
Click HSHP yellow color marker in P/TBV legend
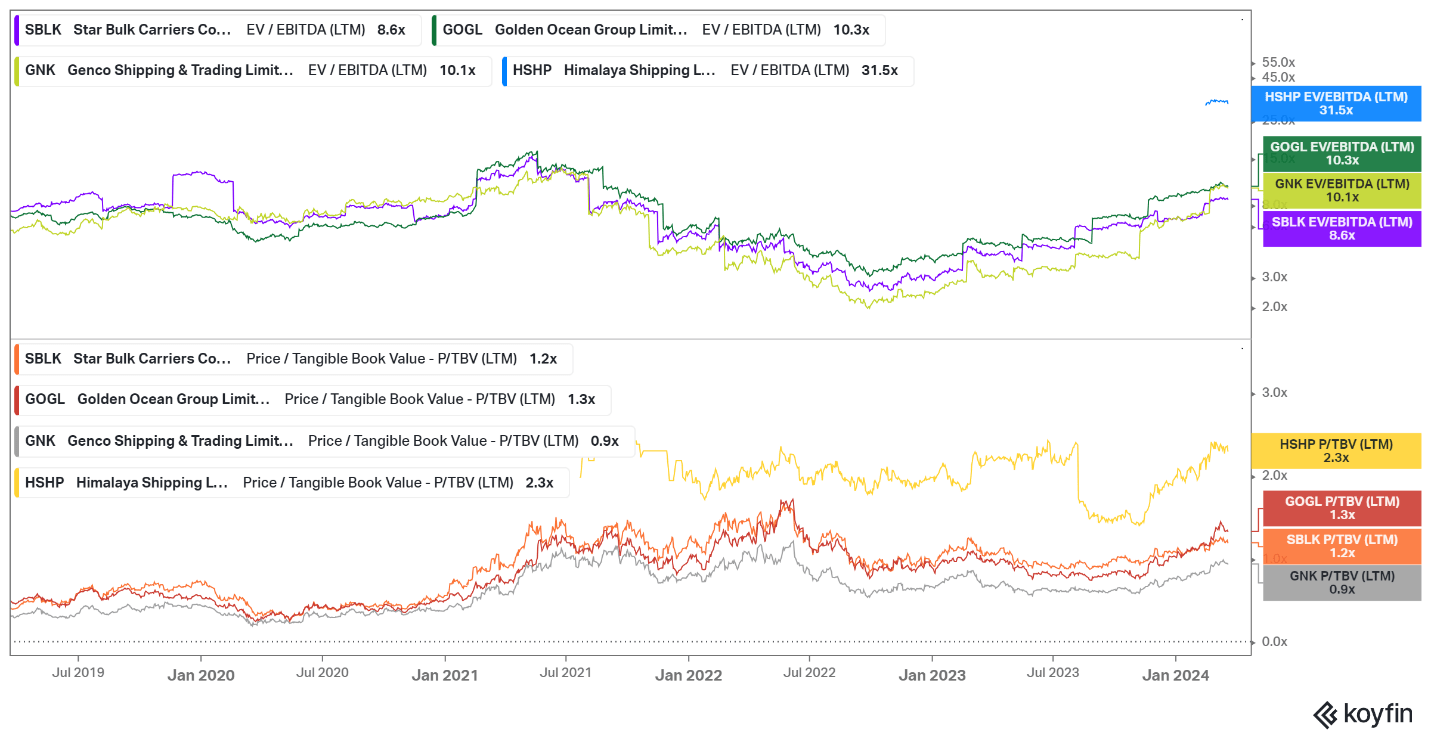coord(17,482)
